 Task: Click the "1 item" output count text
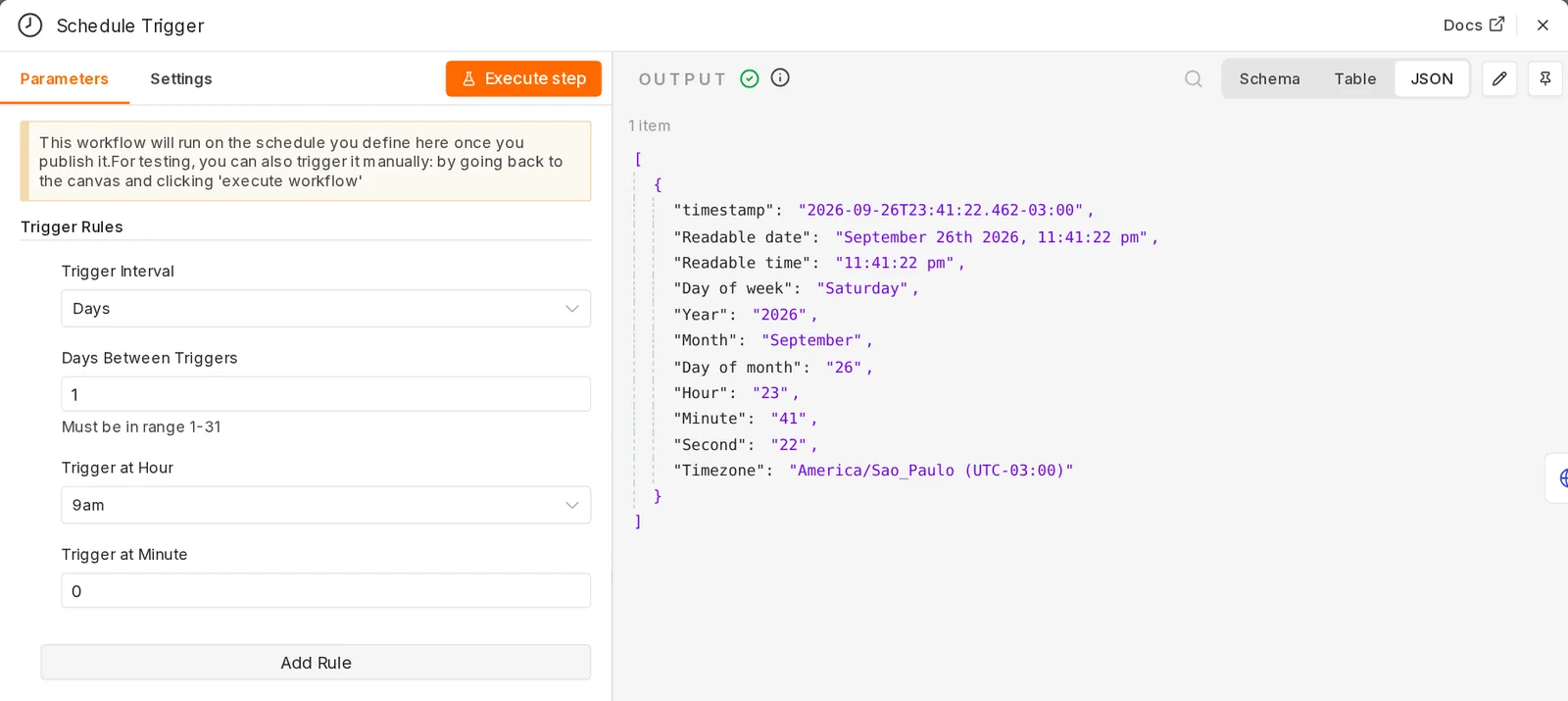coord(650,125)
